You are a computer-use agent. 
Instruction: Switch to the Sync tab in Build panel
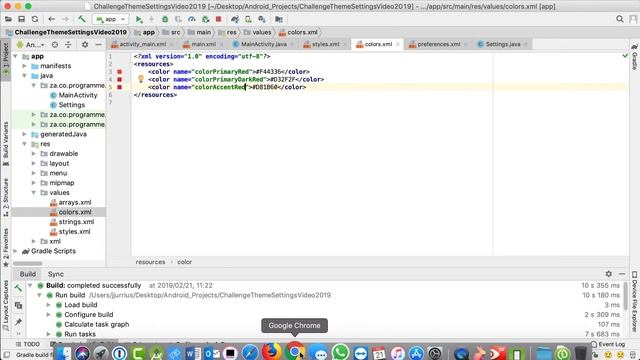56,274
